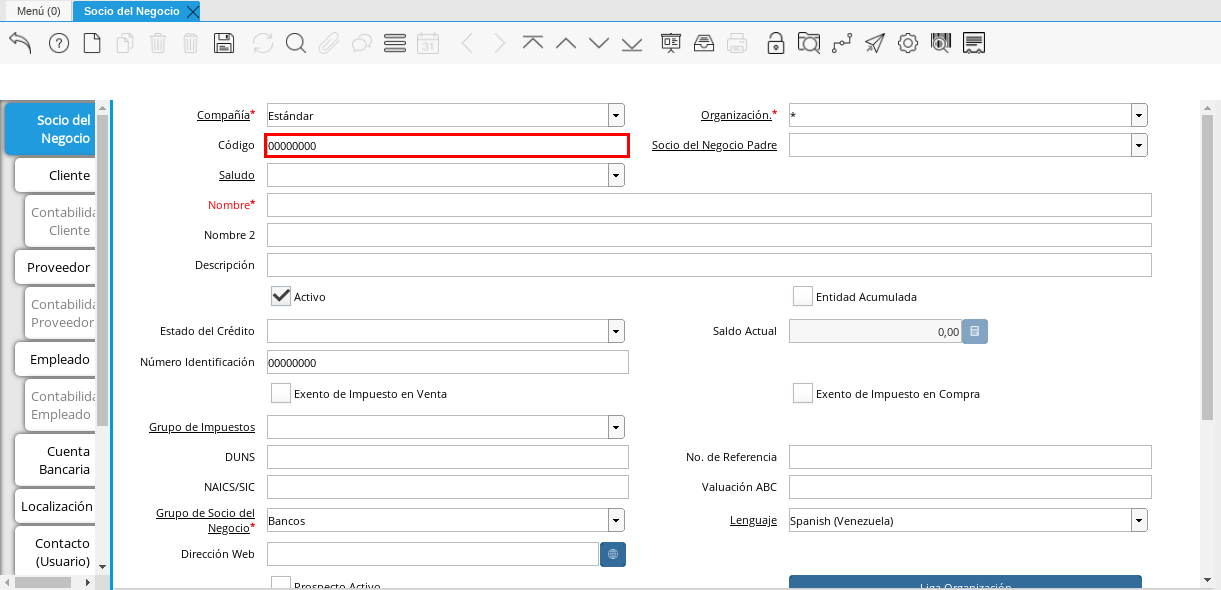
Task: Save record using floppy disk icon
Action: click(224, 43)
